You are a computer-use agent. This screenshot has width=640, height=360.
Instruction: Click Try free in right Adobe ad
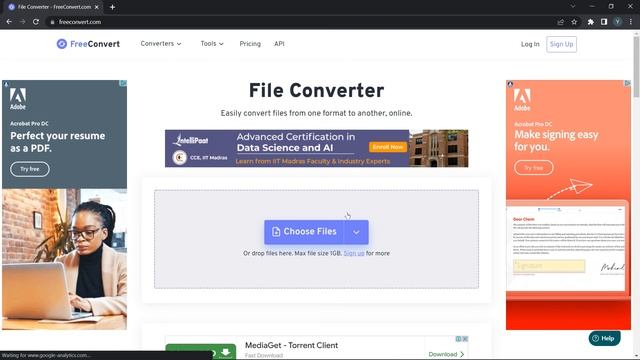click(x=533, y=168)
